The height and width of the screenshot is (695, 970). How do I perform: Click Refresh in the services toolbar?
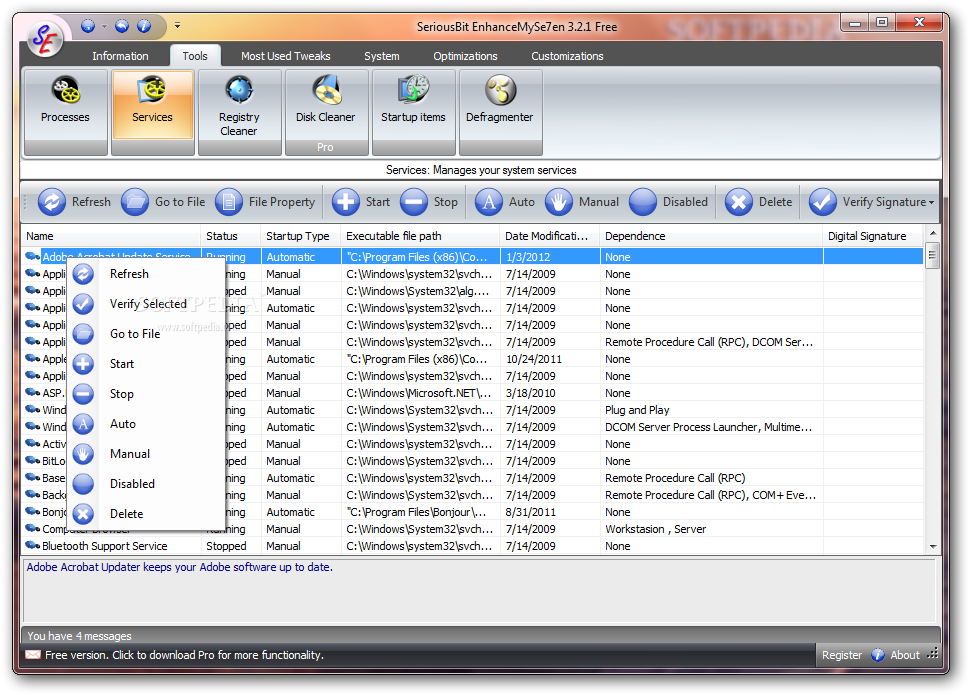click(75, 202)
